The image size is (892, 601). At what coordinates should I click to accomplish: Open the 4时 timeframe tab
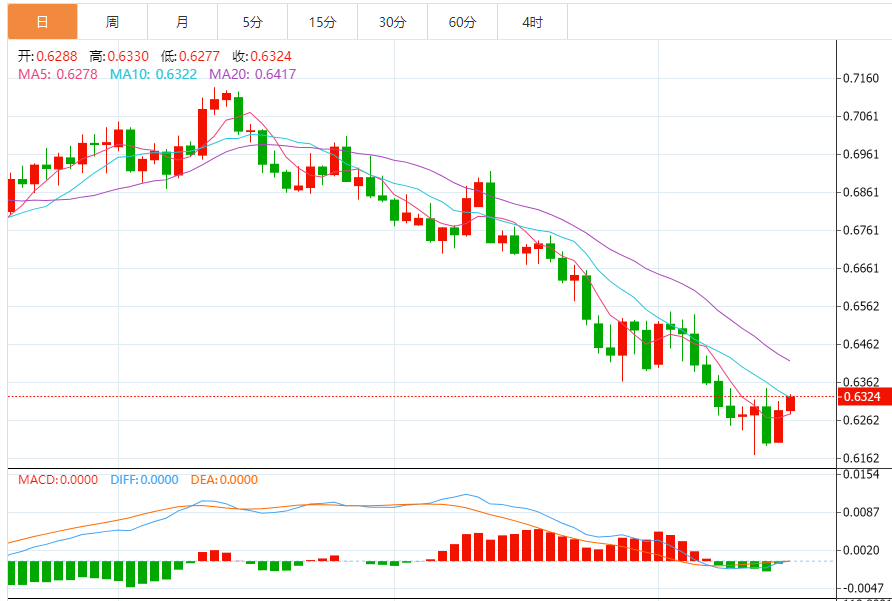532,22
